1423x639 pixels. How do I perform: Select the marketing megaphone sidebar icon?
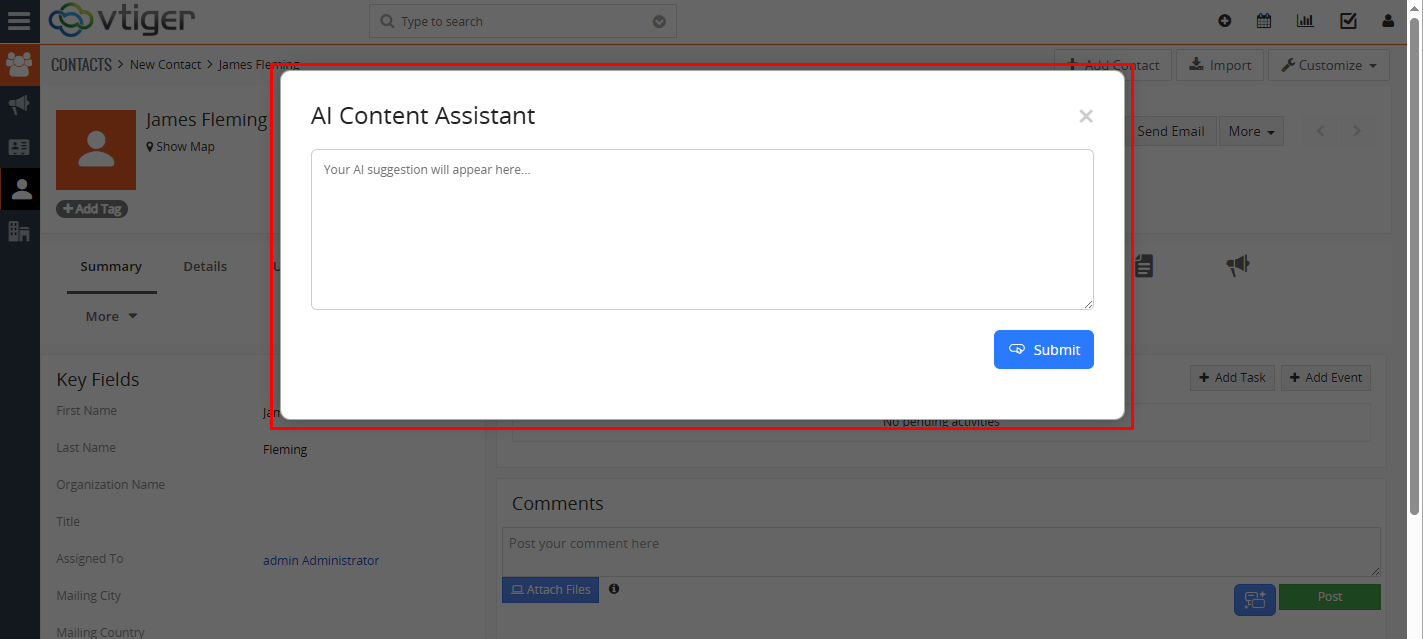pos(19,105)
